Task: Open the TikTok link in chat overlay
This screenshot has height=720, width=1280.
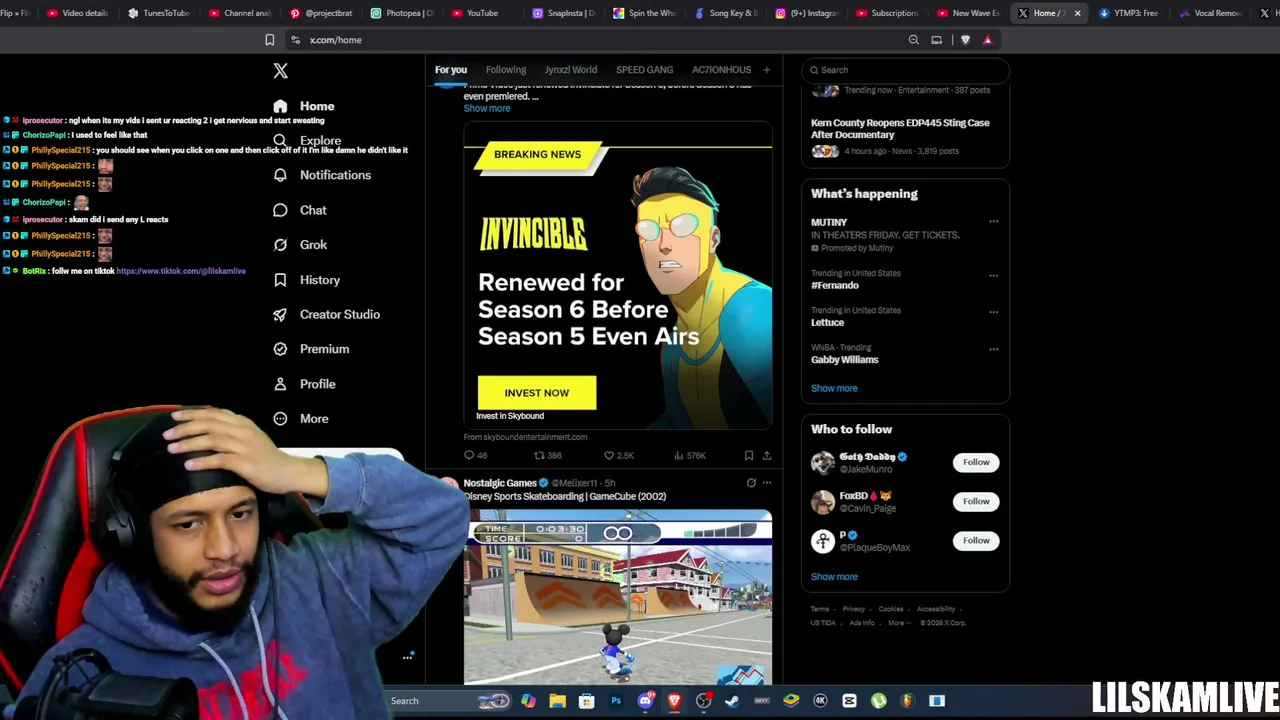Action: [181, 271]
